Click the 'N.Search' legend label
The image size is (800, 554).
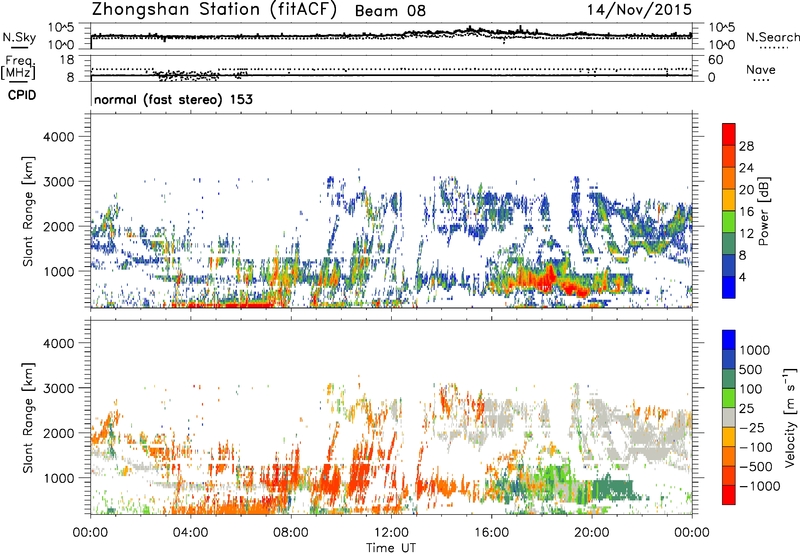tap(772, 37)
